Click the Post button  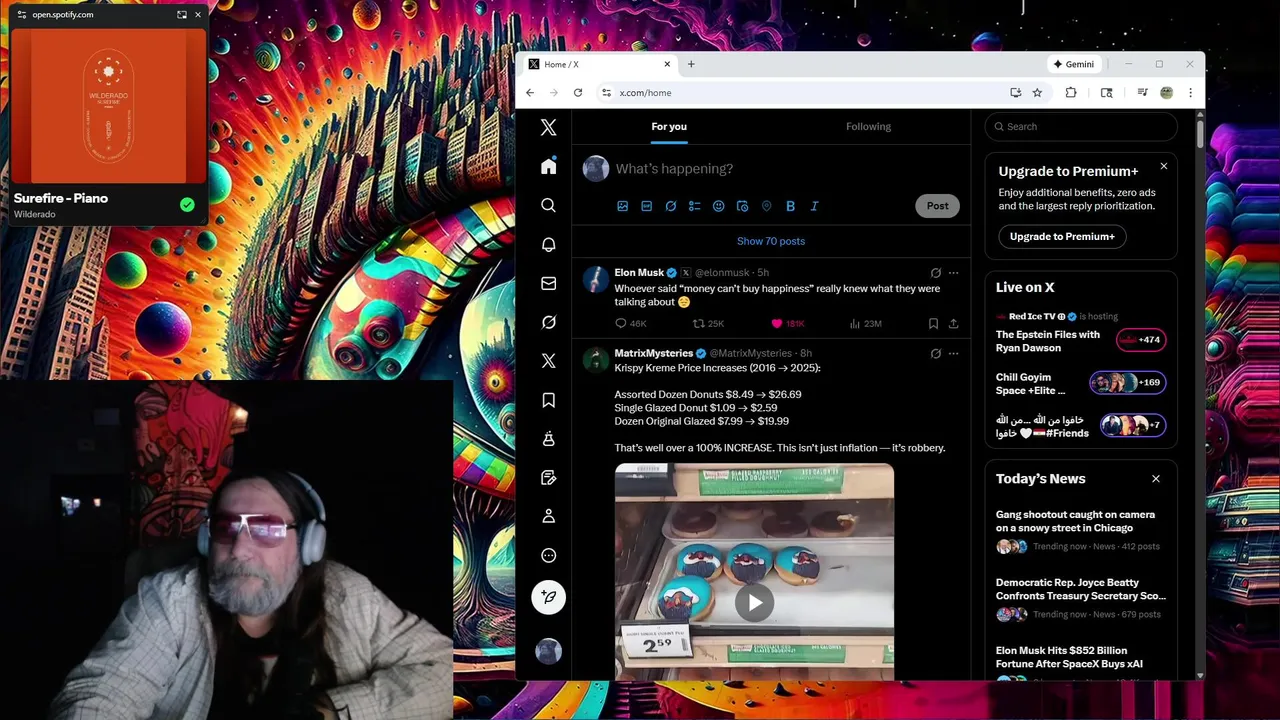(937, 206)
